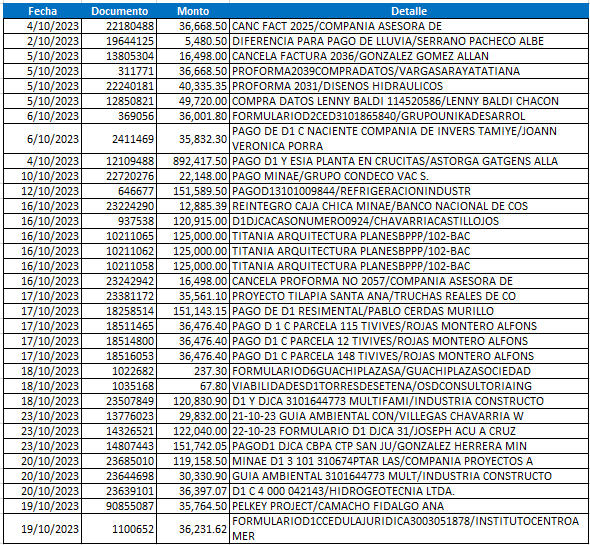
Task: Click the document cell 10211065
Action: click(119, 236)
